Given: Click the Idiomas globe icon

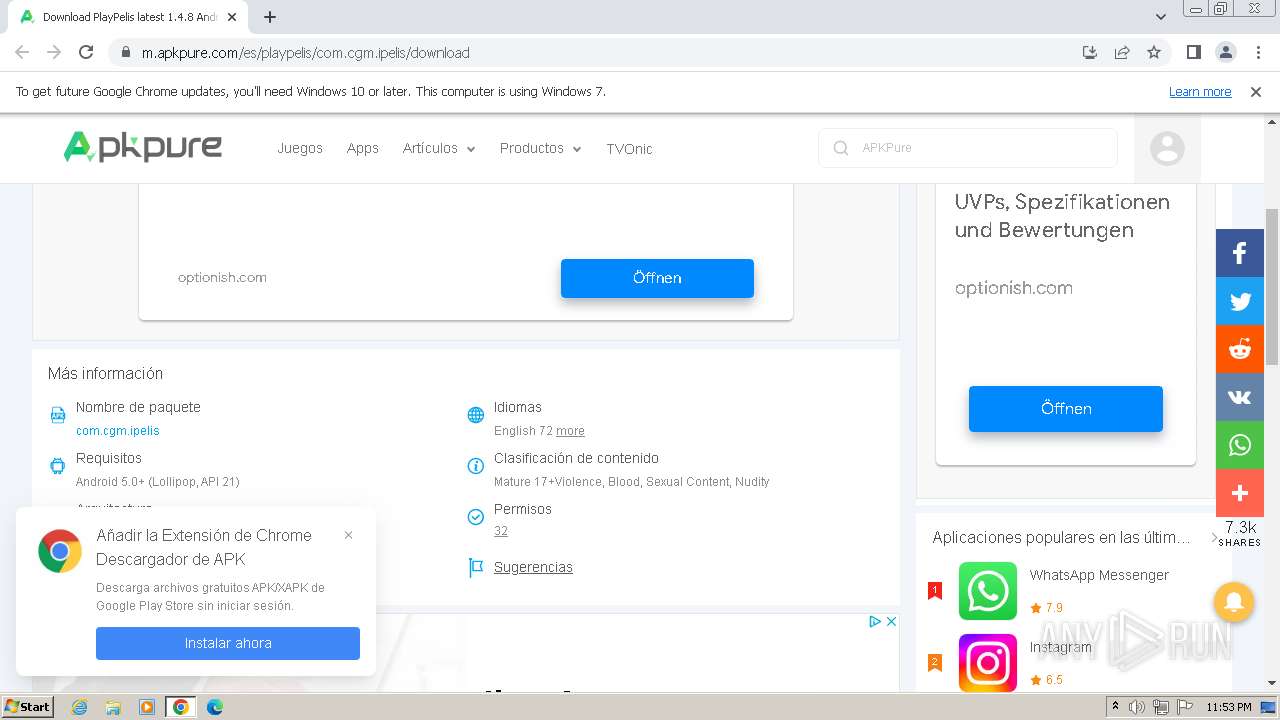Looking at the screenshot, I should 476,415.
